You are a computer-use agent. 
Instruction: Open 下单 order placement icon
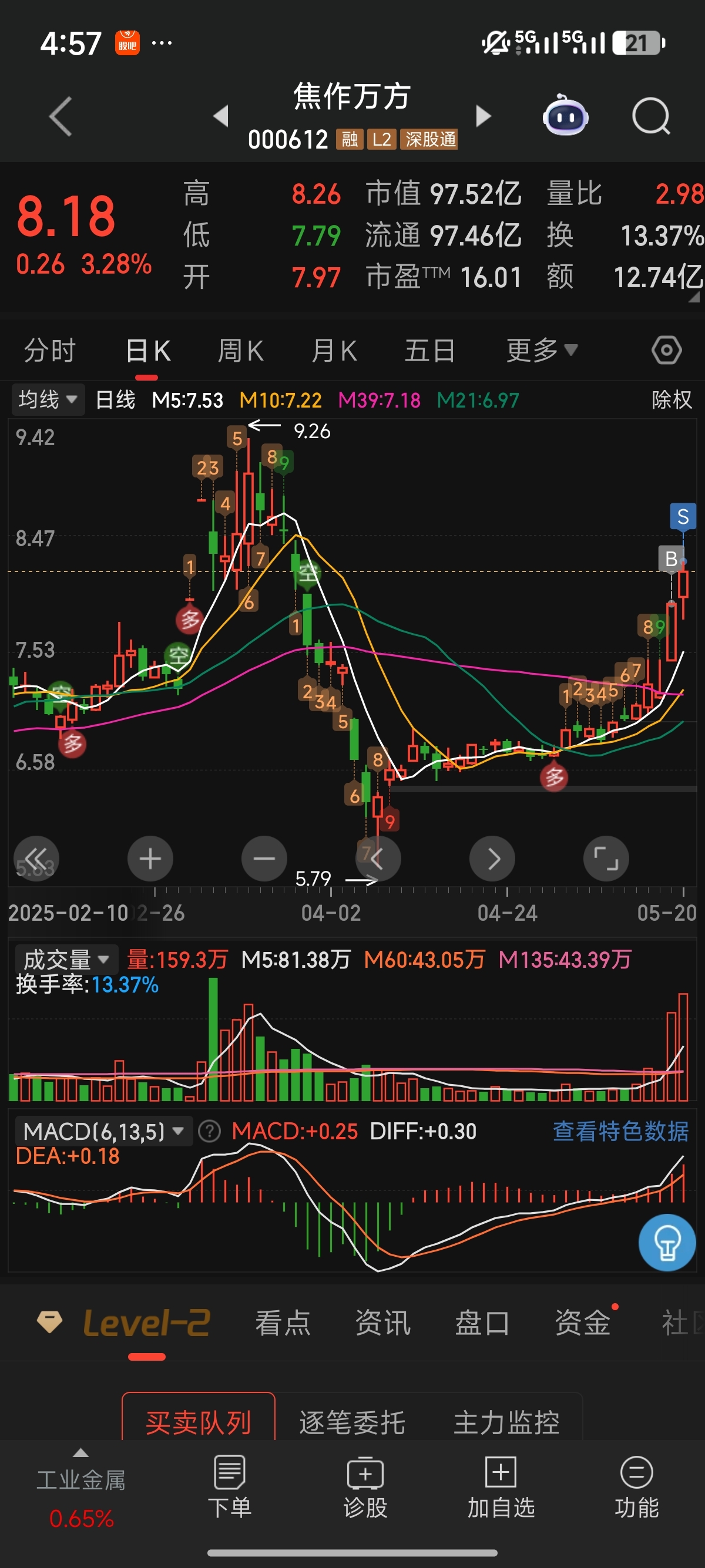click(x=230, y=1486)
